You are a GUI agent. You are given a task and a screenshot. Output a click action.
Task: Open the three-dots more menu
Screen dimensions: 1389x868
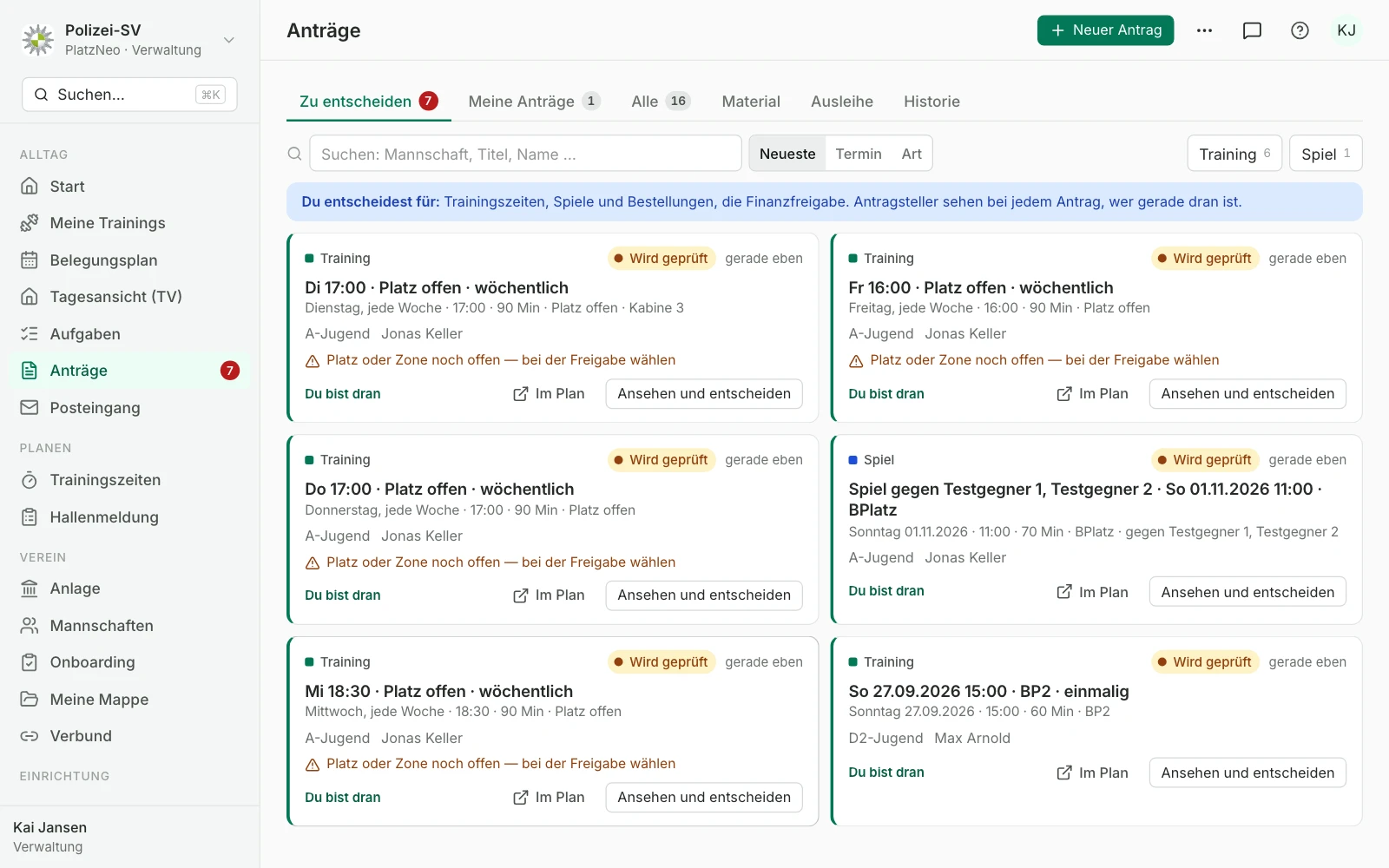click(1204, 30)
